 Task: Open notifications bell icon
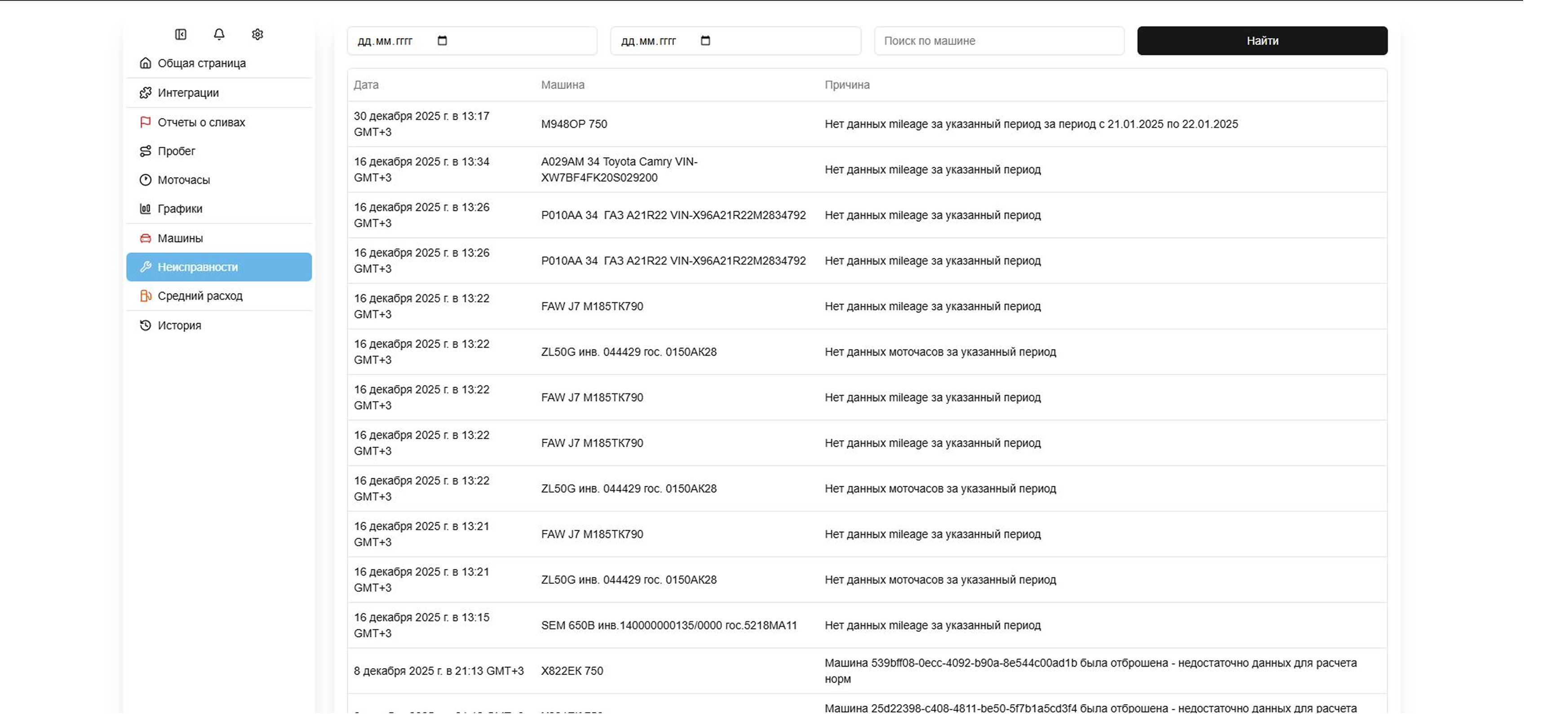pos(219,35)
